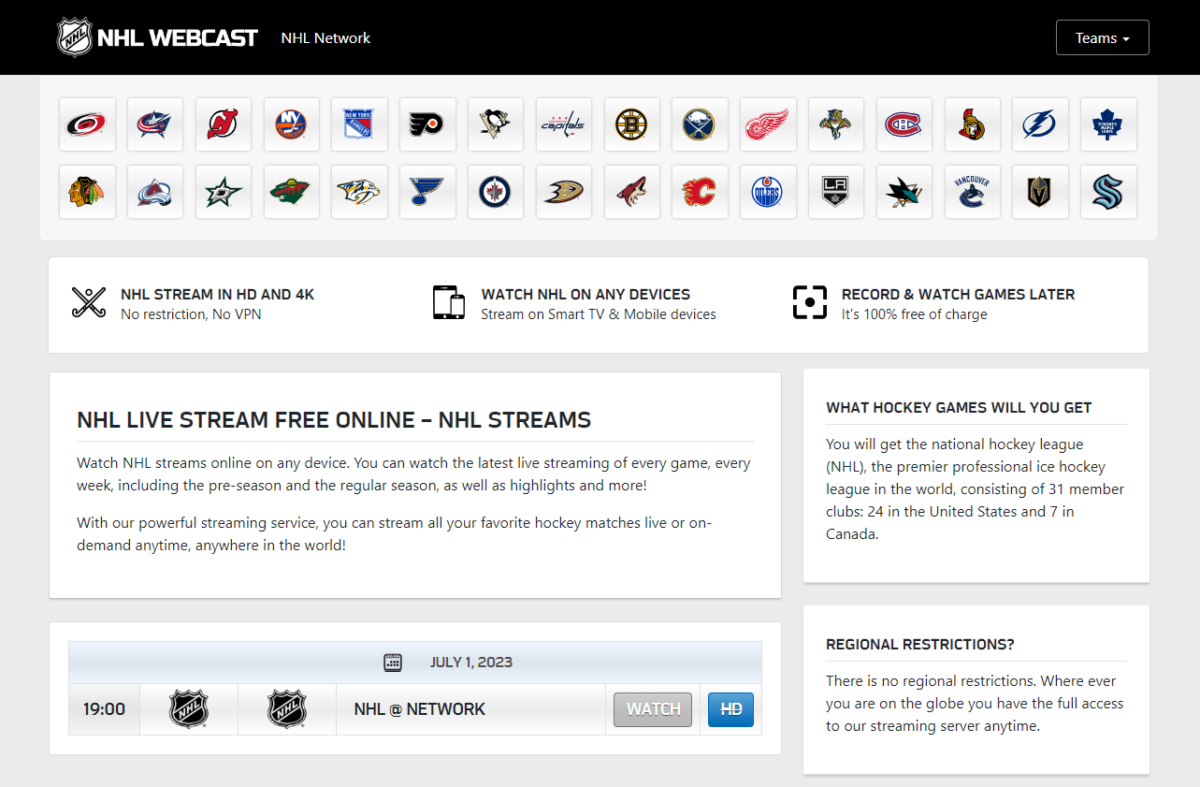Choose the Los Angeles Kings logo

coord(836,191)
